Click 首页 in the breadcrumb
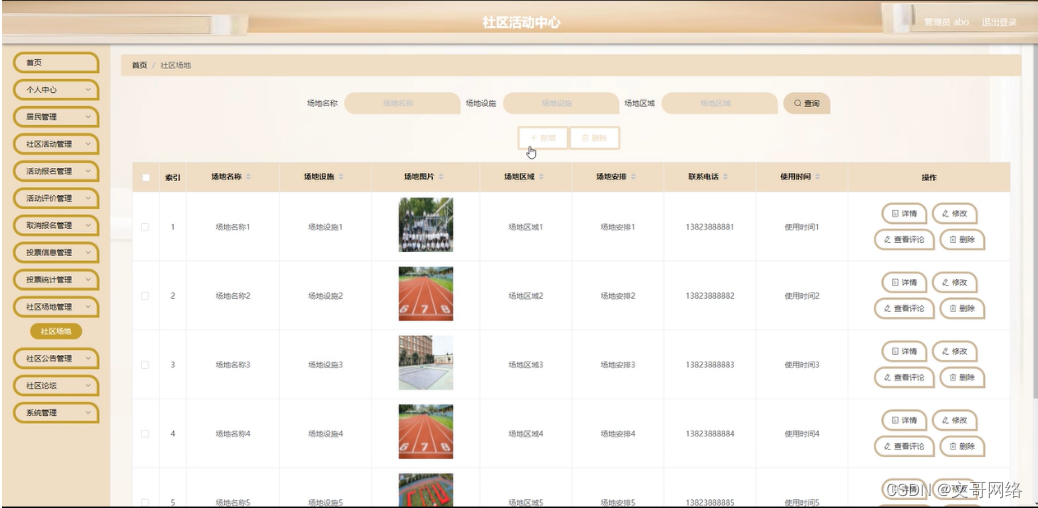The width and height of the screenshot is (1038, 508). pyautogui.click(x=139, y=66)
